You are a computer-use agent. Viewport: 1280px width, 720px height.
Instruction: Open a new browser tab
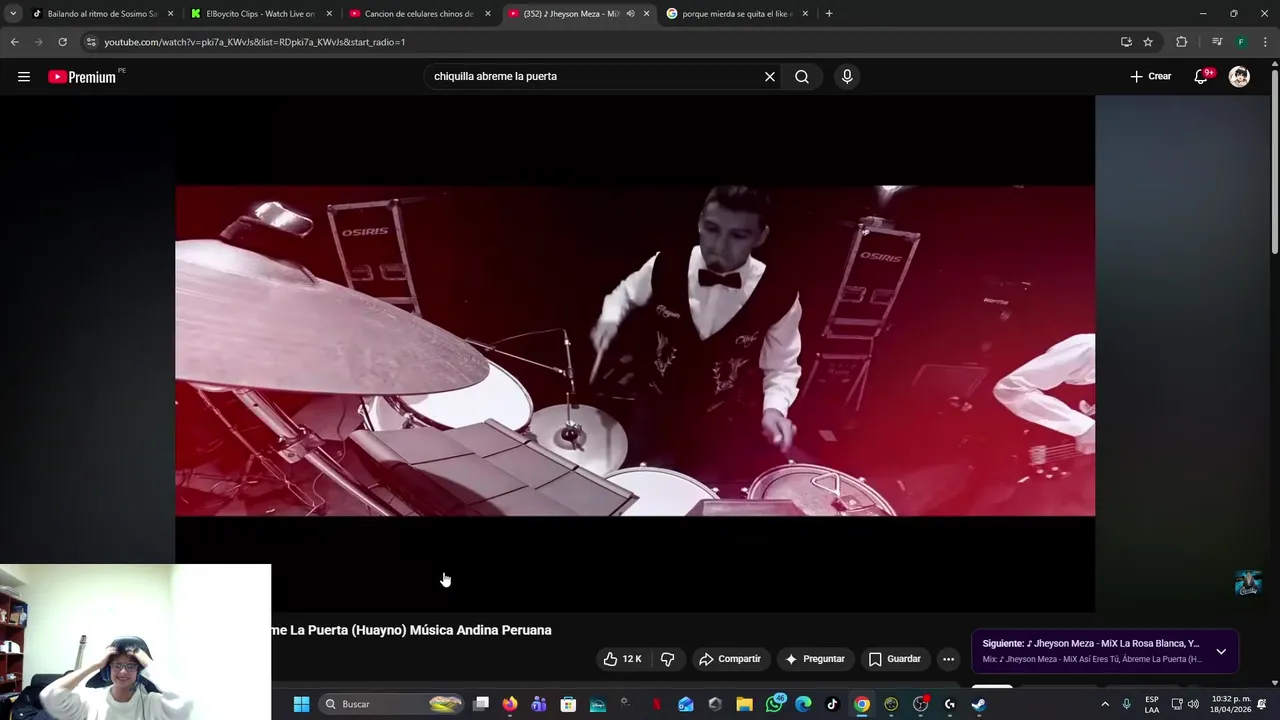pos(829,14)
